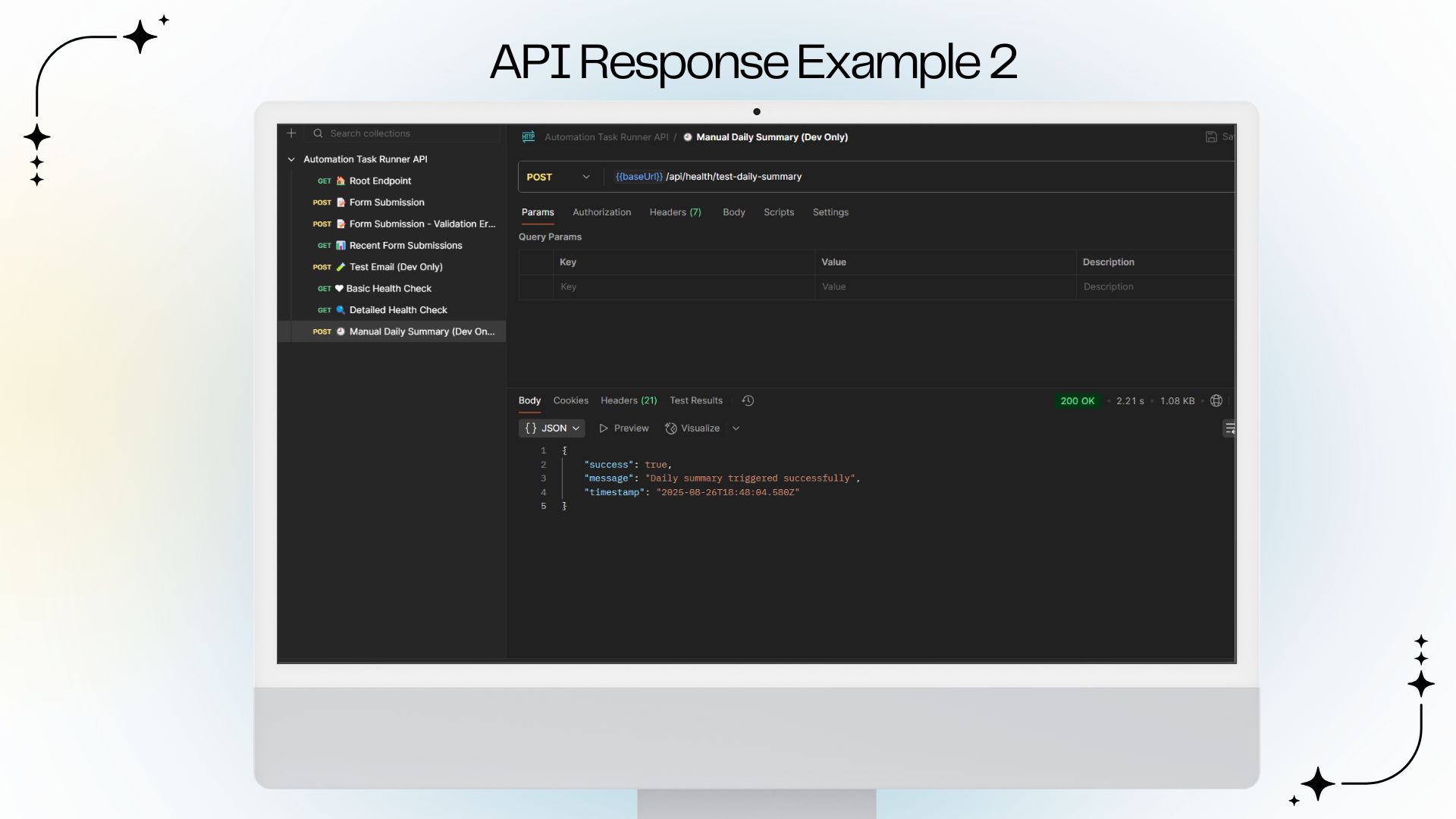Click the search magnifier in collections sidebar
The height and width of the screenshot is (819, 1456).
318,133
